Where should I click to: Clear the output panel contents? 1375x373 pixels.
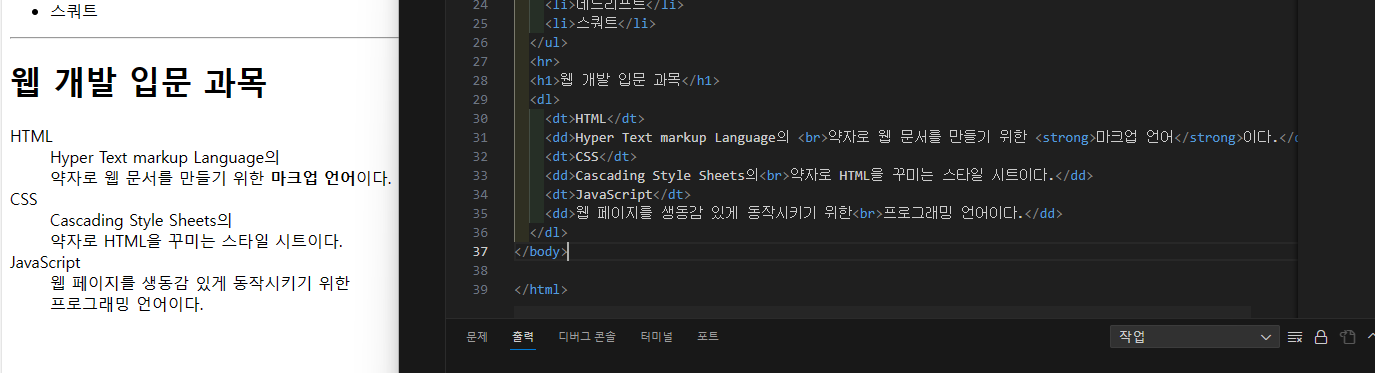[1295, 337]
